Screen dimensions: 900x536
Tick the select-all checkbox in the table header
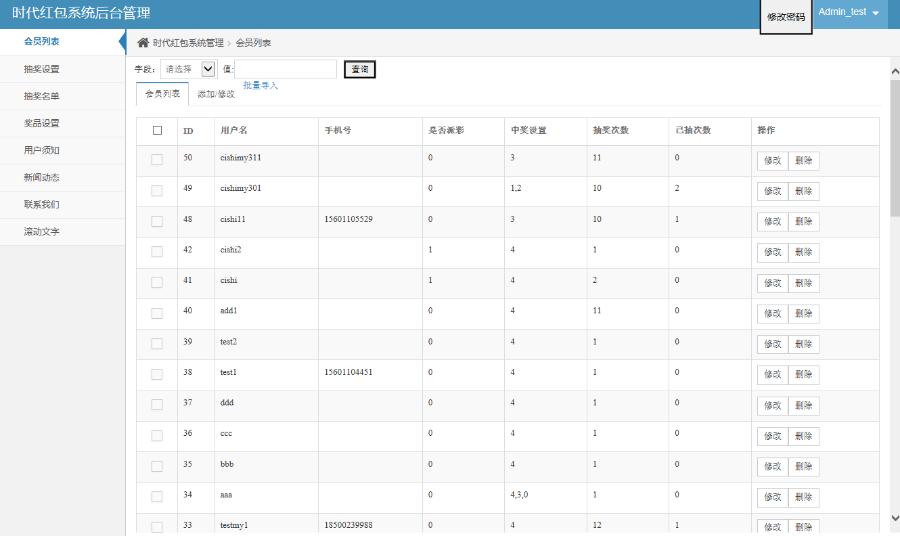click(157, 130)
